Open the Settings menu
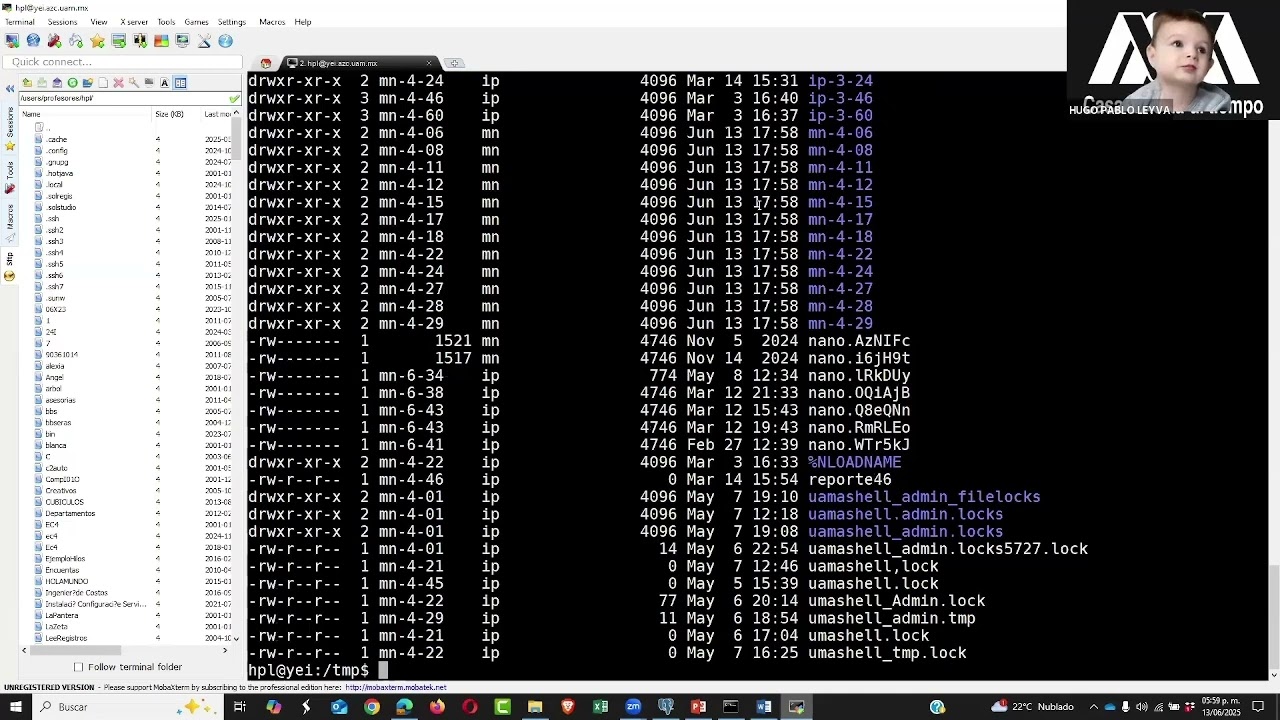Screen dimensions: 1280x720 (232, 22)
